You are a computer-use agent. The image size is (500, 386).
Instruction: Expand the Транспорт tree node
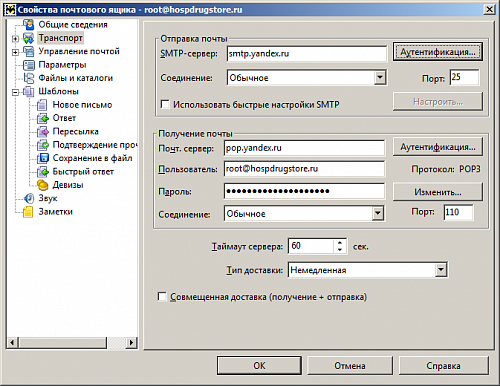click(x=15, y=39)
